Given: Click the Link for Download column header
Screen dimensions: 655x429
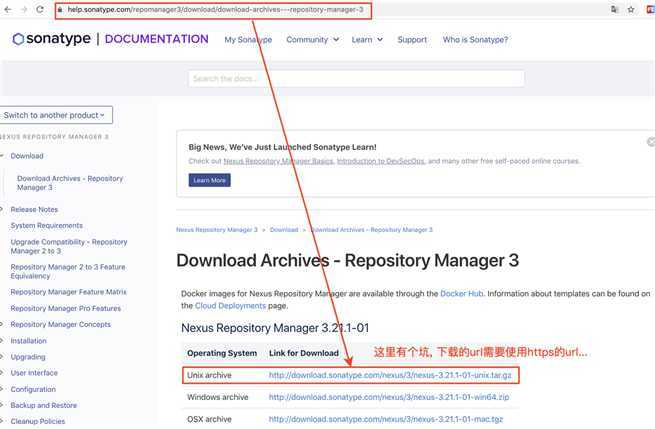Looking at the screenshot, I should 304,353.
